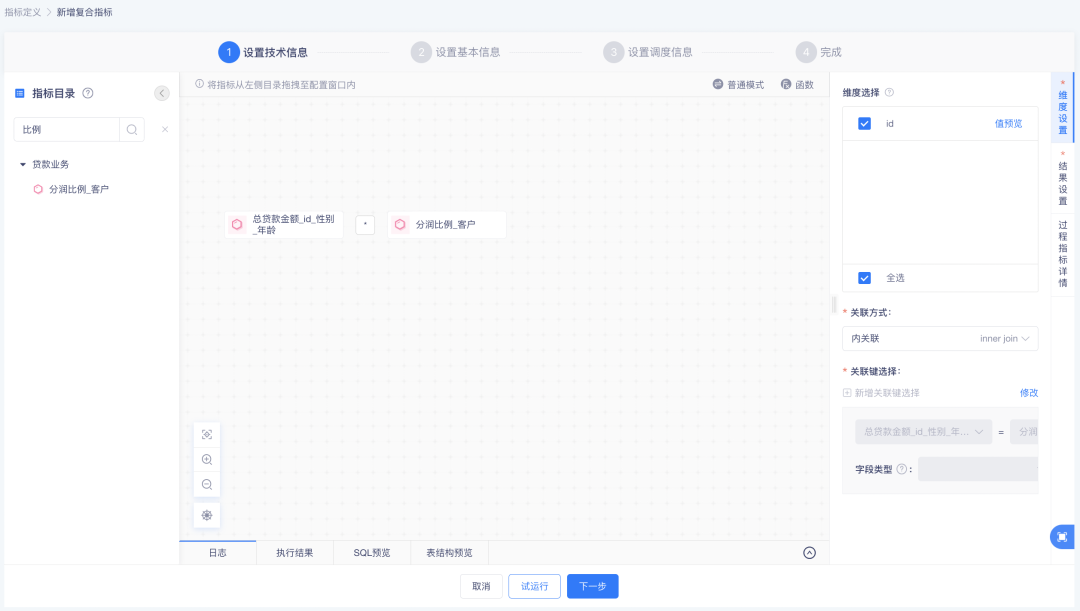Screen dimensions: 1080x611
Task: Click the 试运行 button
Action: 534,586
